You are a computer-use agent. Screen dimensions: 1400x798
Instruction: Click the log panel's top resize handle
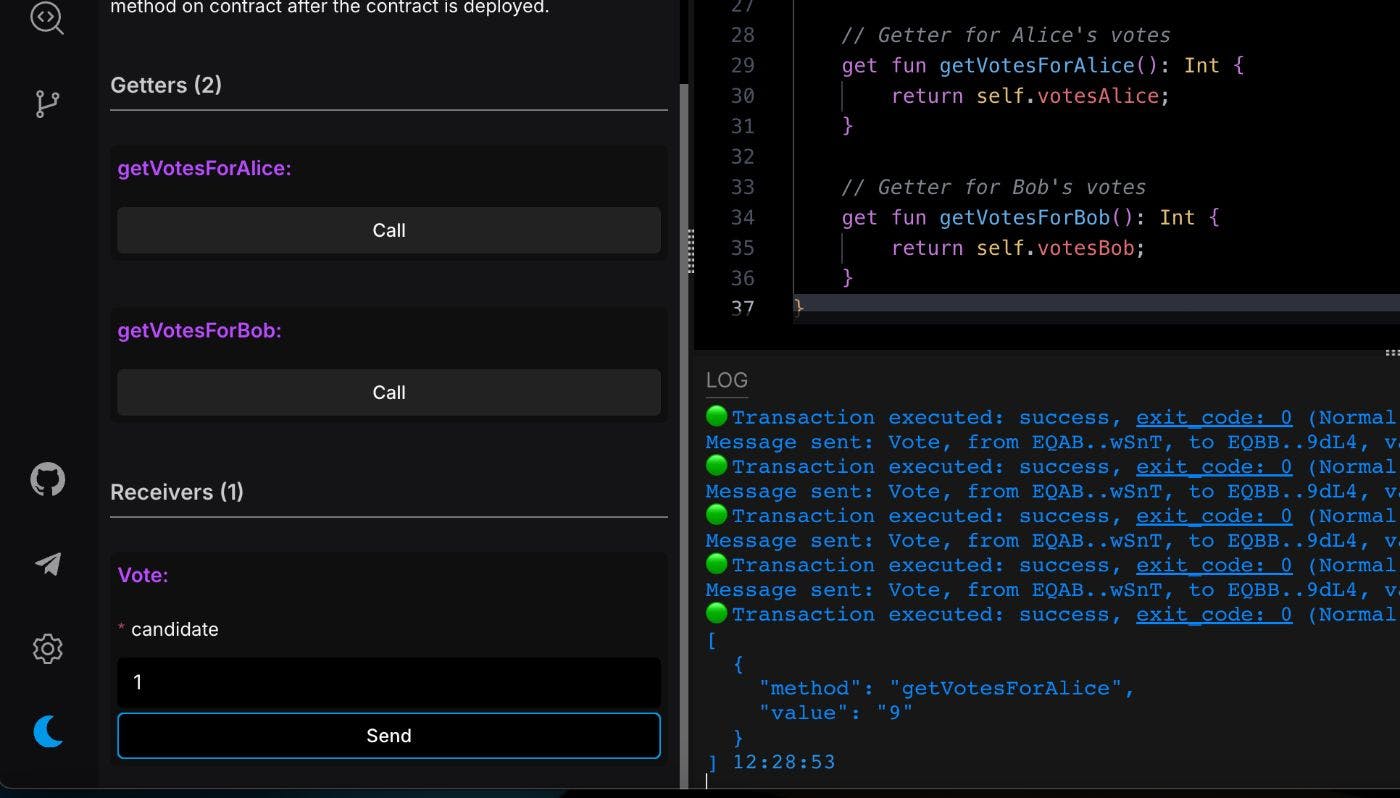pos(1391,353)
